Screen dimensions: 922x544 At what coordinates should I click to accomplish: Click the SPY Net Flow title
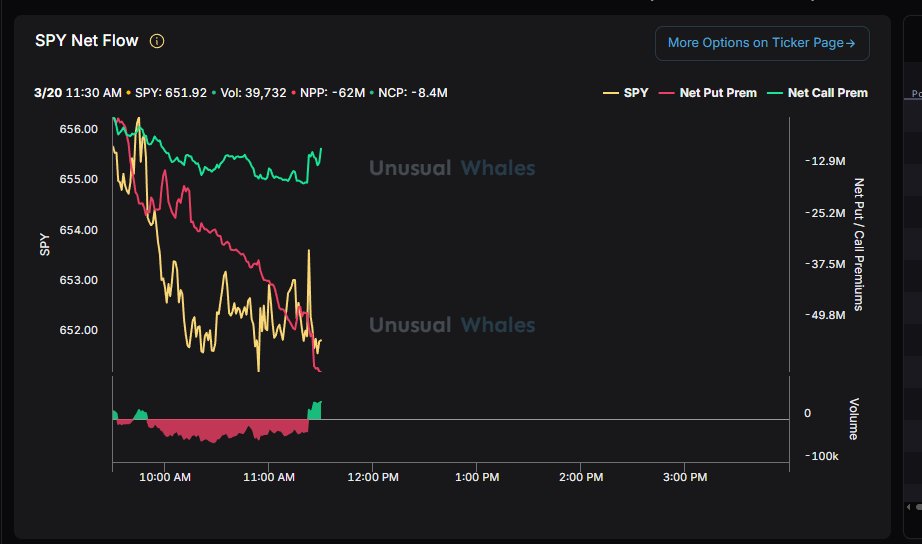86,41
